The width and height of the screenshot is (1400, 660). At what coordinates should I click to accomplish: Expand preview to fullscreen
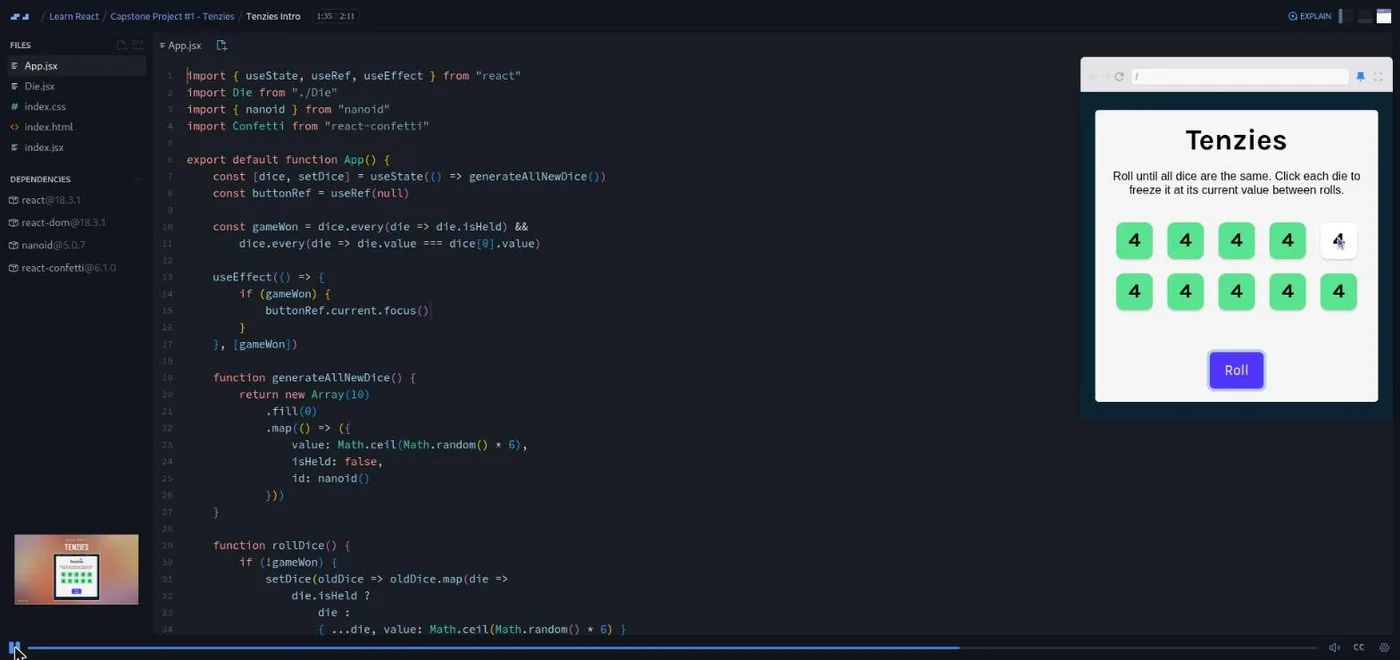1378,77
